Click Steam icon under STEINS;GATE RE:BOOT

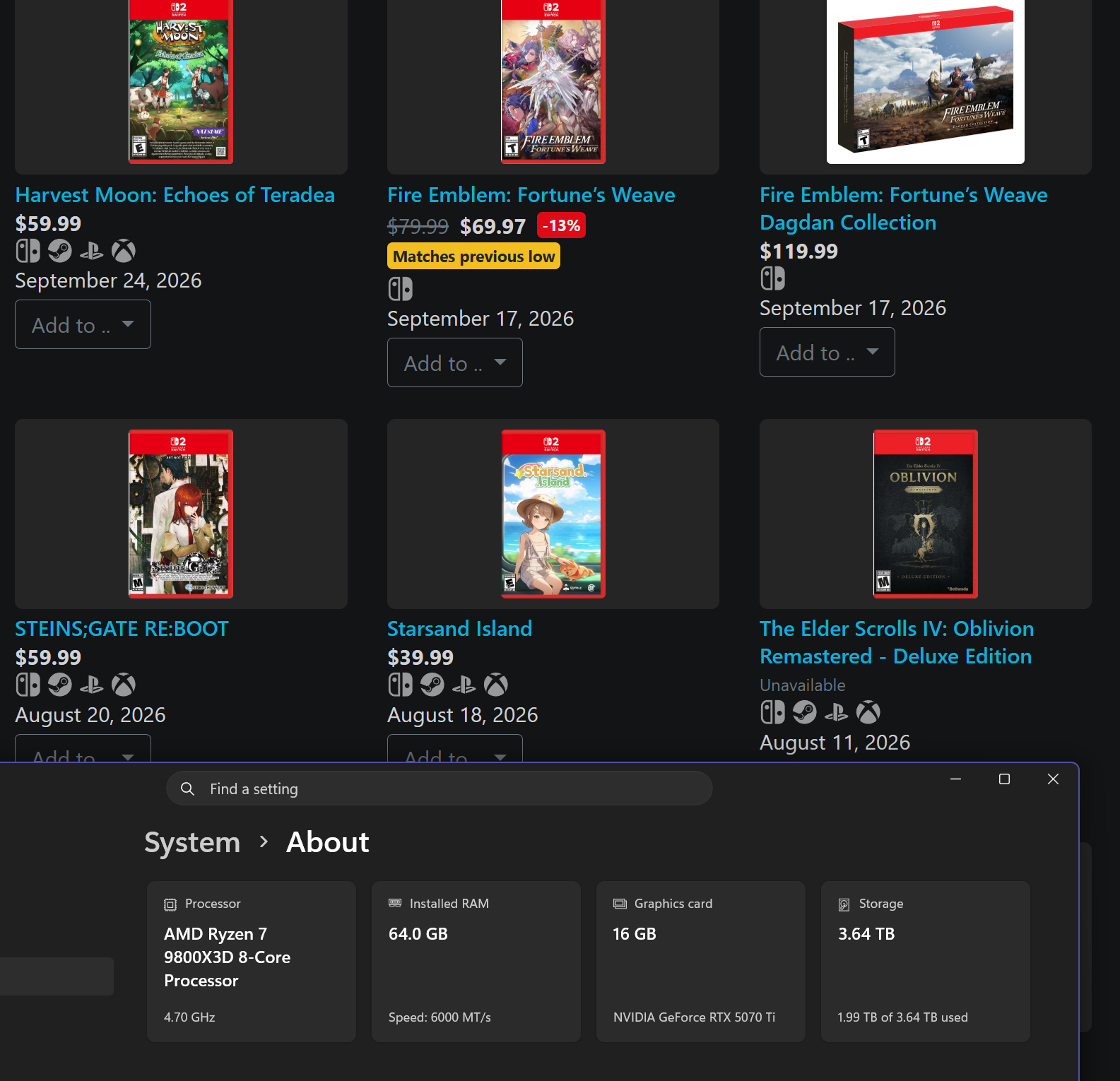(60, 685)
